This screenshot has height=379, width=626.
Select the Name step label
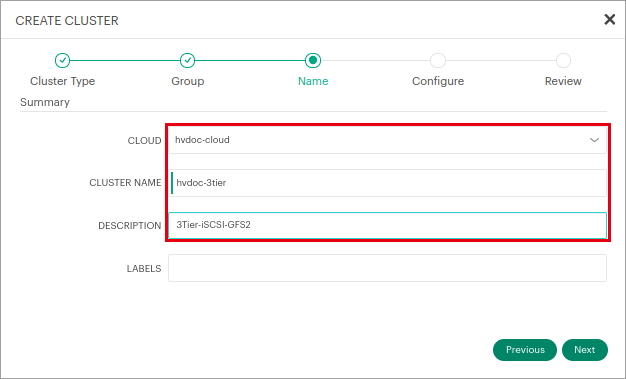[x=313, y=81]
